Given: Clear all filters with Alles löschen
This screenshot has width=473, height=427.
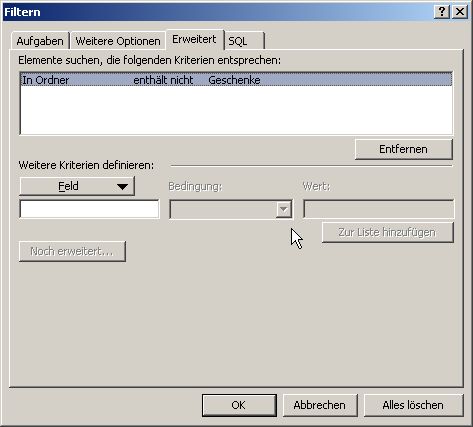Looking at the screenshot, I should click(413, 405).
